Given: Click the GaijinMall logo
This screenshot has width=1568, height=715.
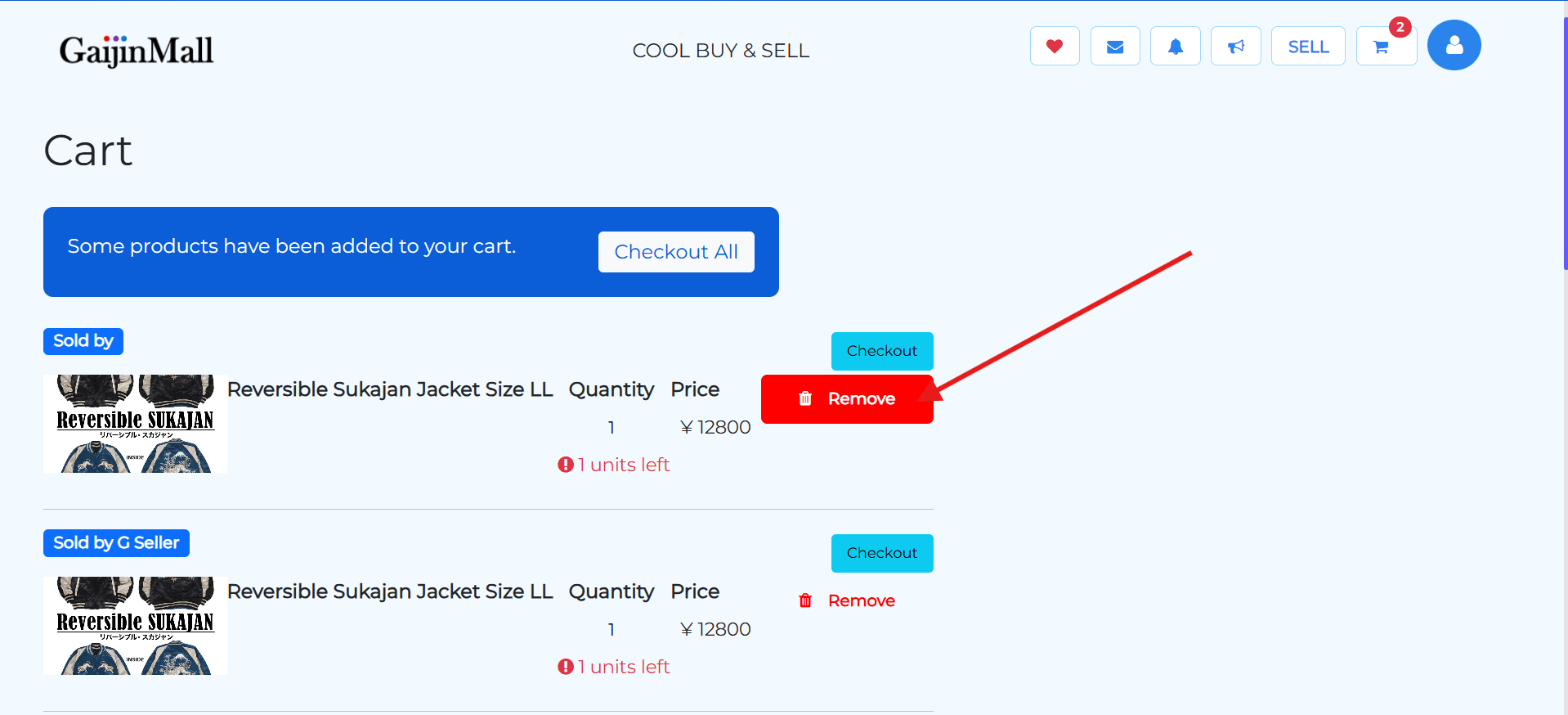Looking at the screenshot, I should coord(136,50).
